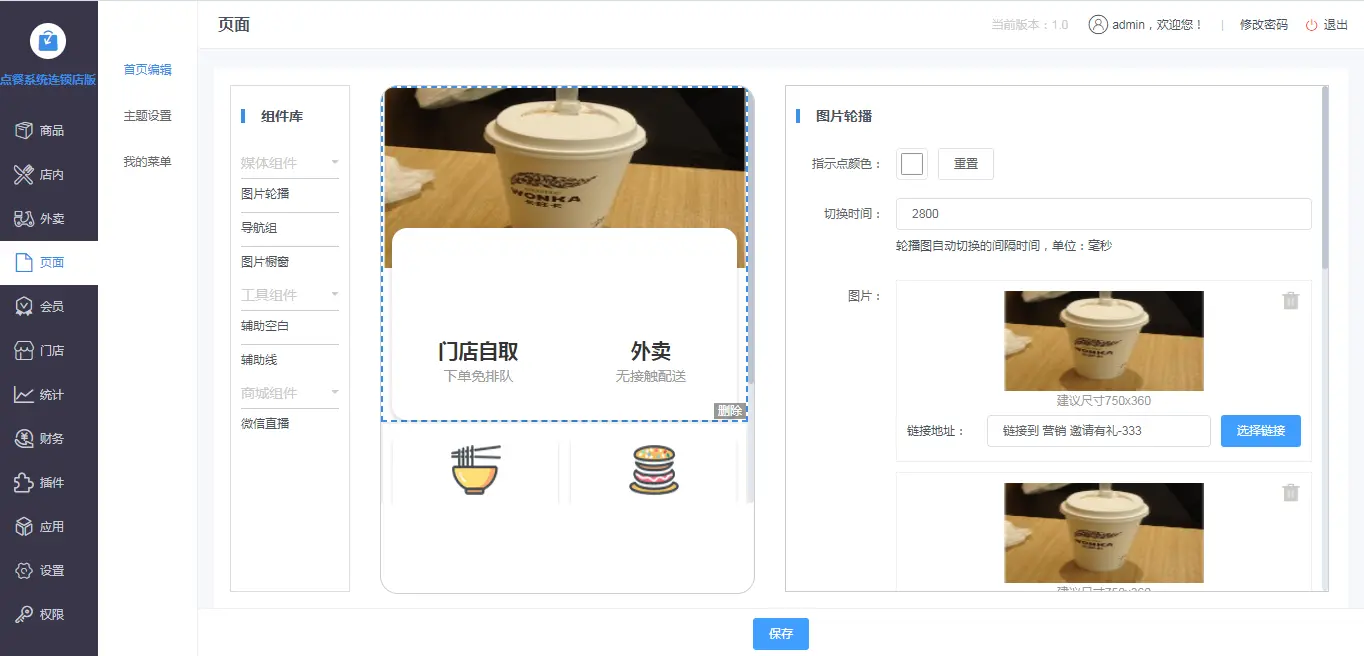Screen dimensions: 1364x656
Task: Click the 店内 dine-in fork-knife icon
Action: pos(24,175)
